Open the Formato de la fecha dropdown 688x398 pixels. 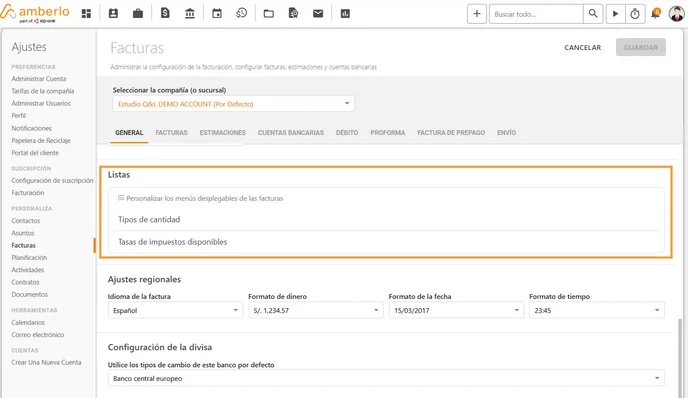tap(456, 310)
